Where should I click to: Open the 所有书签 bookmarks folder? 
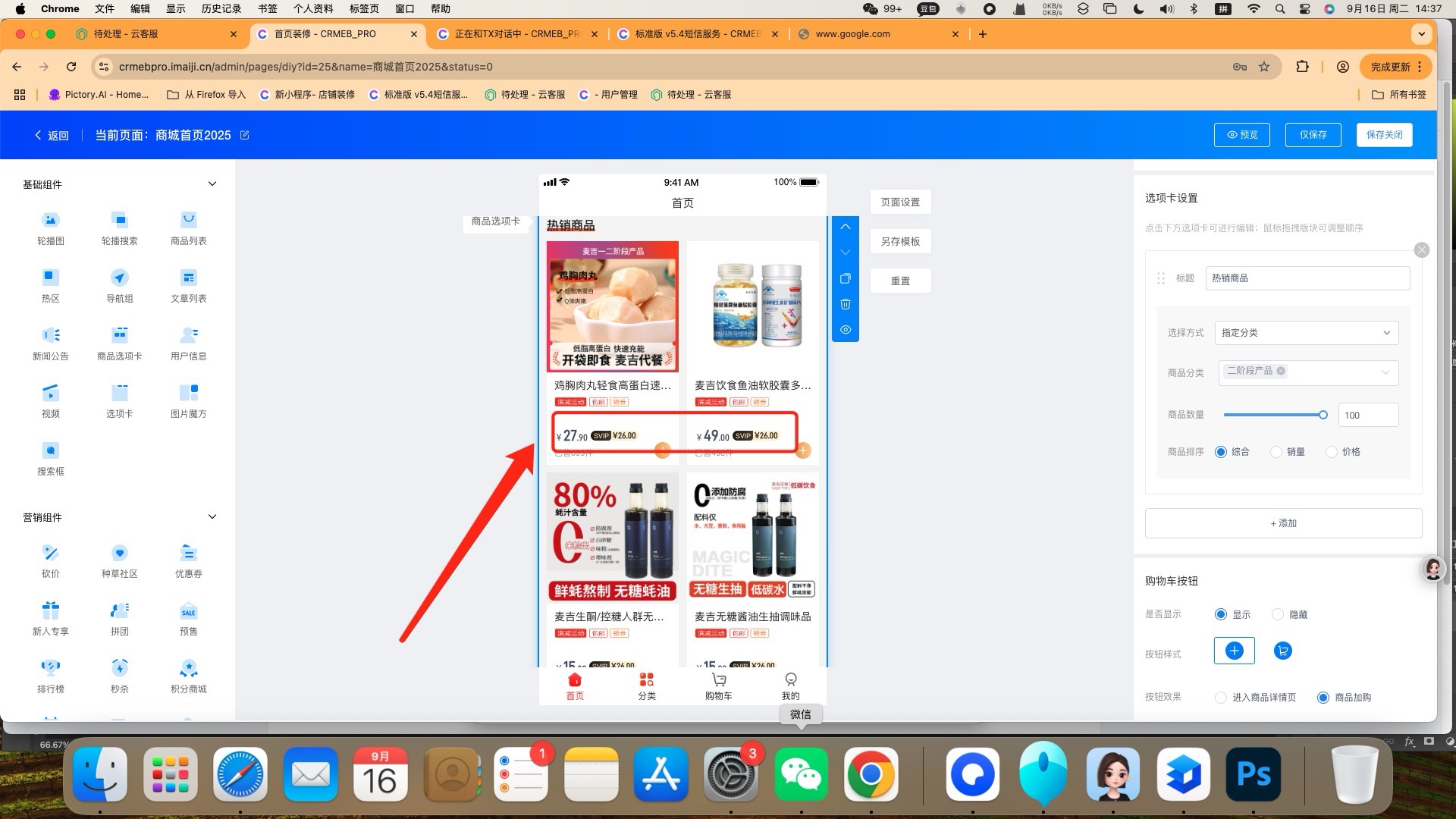click(x=1399, y=95)
